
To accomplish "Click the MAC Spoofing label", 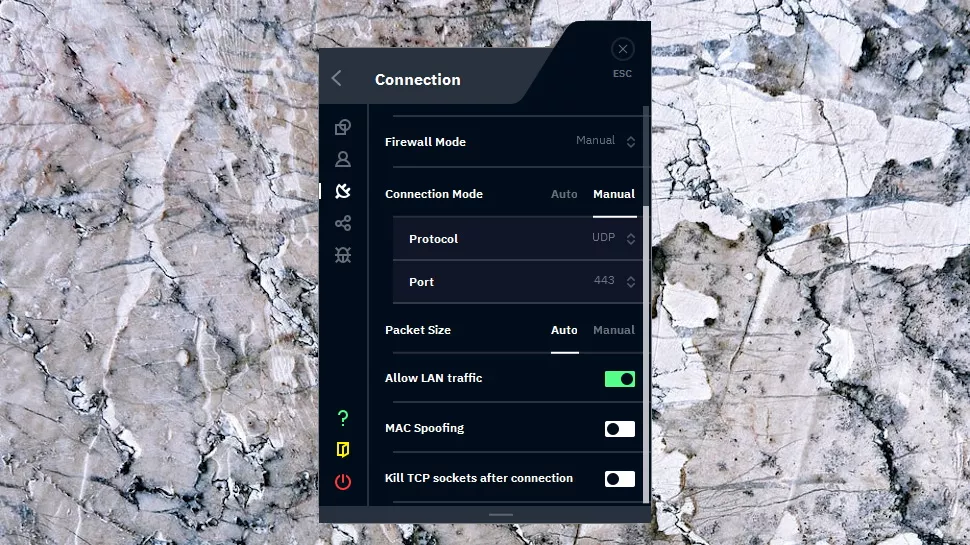I will tap(424, 428).
